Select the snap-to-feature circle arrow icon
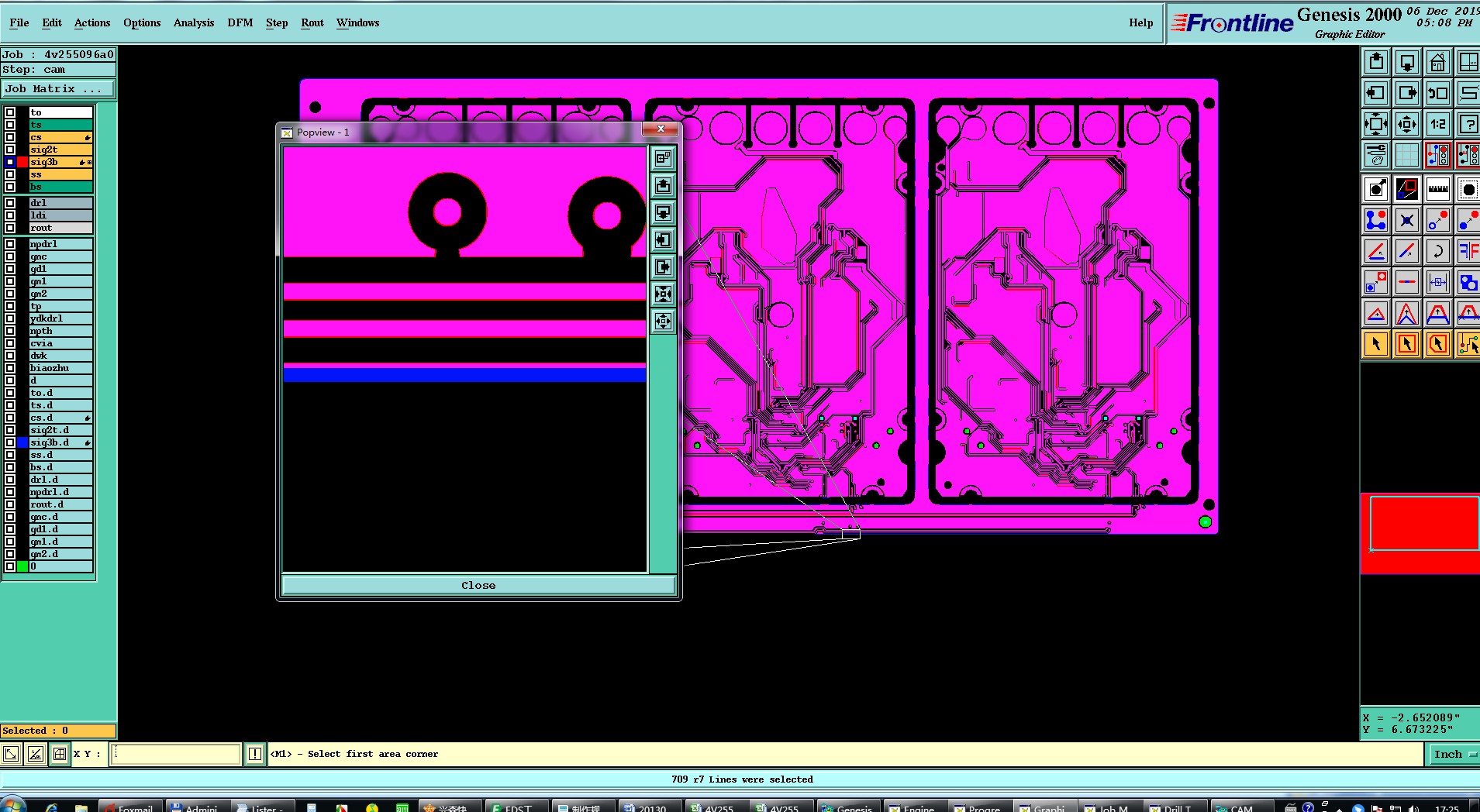Screen dimensions: 1480x812 1376,189
